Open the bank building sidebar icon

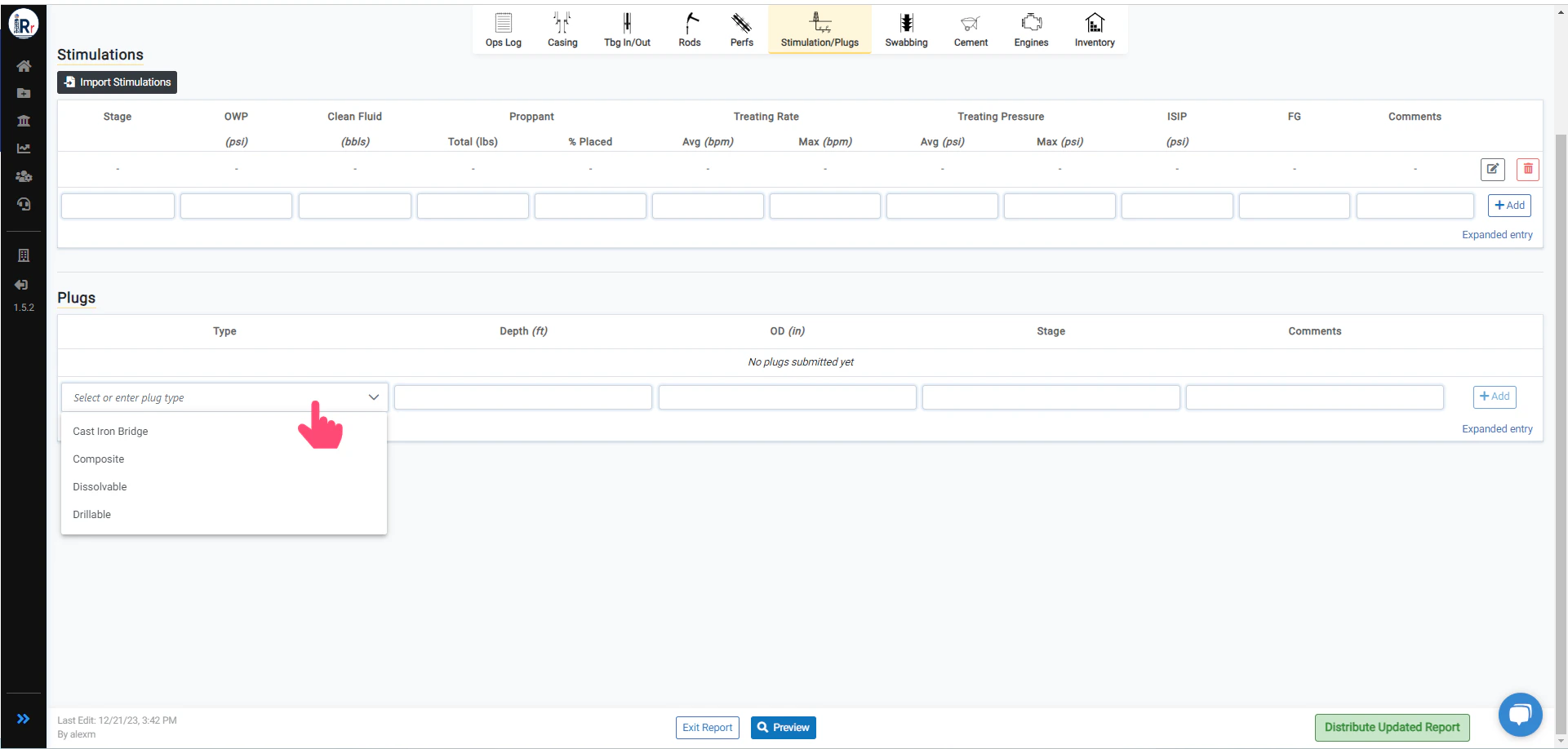click(24, 121)
